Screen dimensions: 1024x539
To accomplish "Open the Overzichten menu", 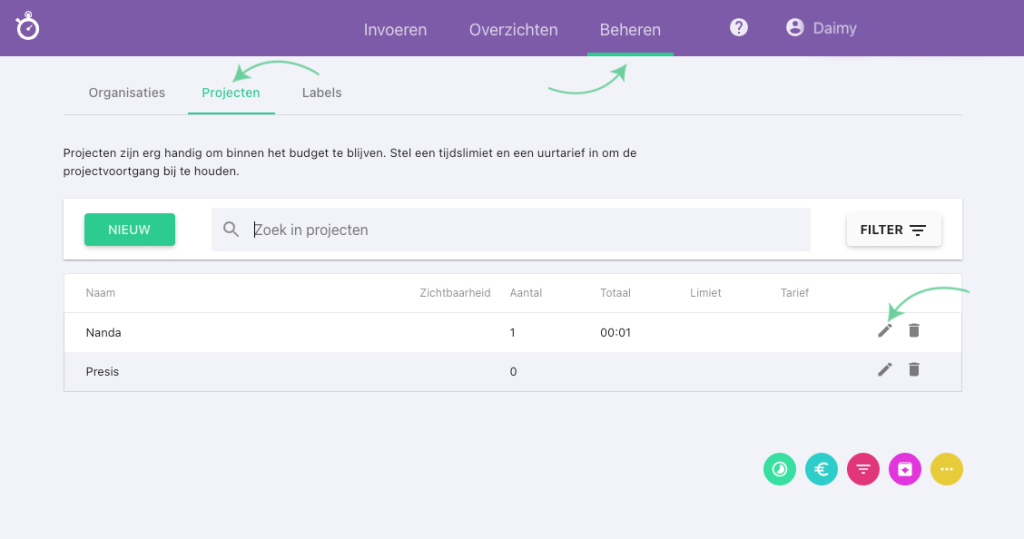I will tap(513, 29).
